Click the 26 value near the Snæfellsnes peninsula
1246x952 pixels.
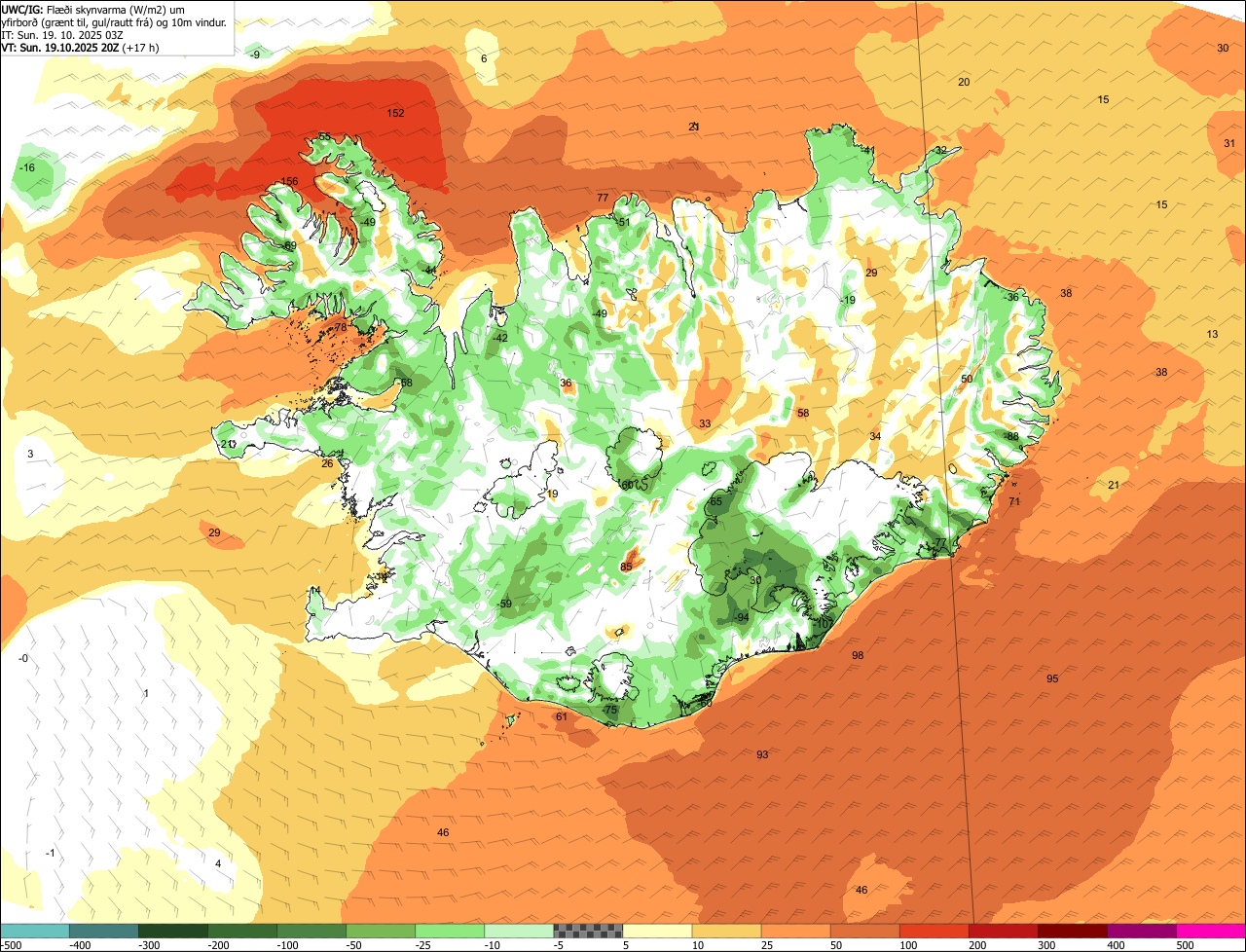pyautogui.click(x=327, y=463)
